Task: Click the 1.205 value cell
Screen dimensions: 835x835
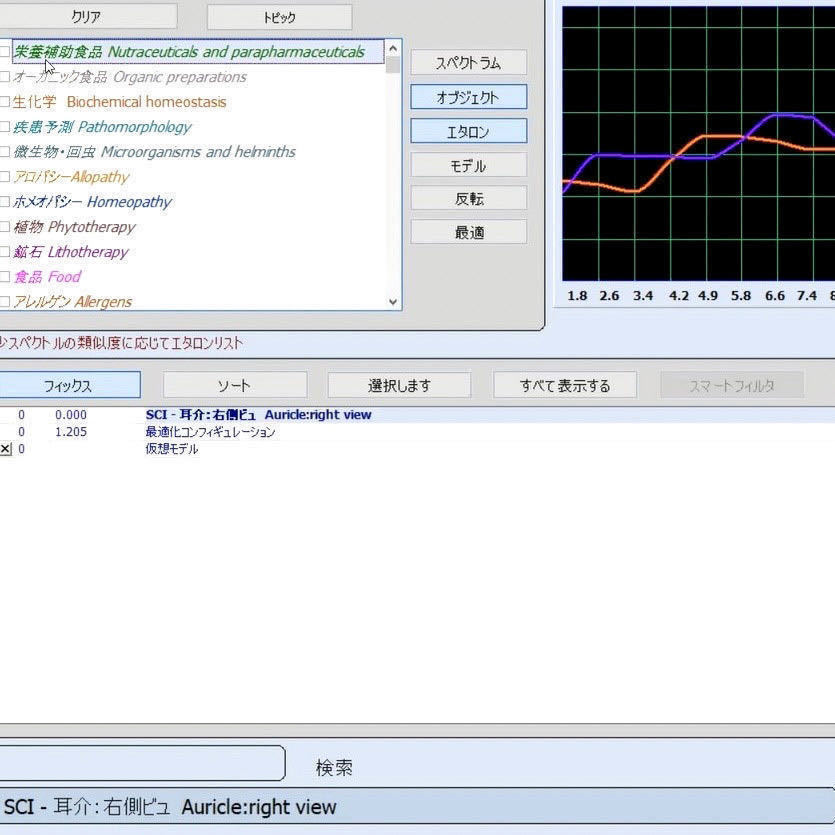Action: click(x=70, y=432)
